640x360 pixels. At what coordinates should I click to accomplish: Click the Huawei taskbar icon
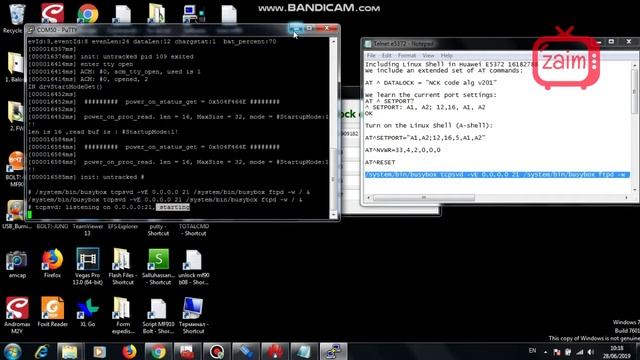tap(275, 351)
